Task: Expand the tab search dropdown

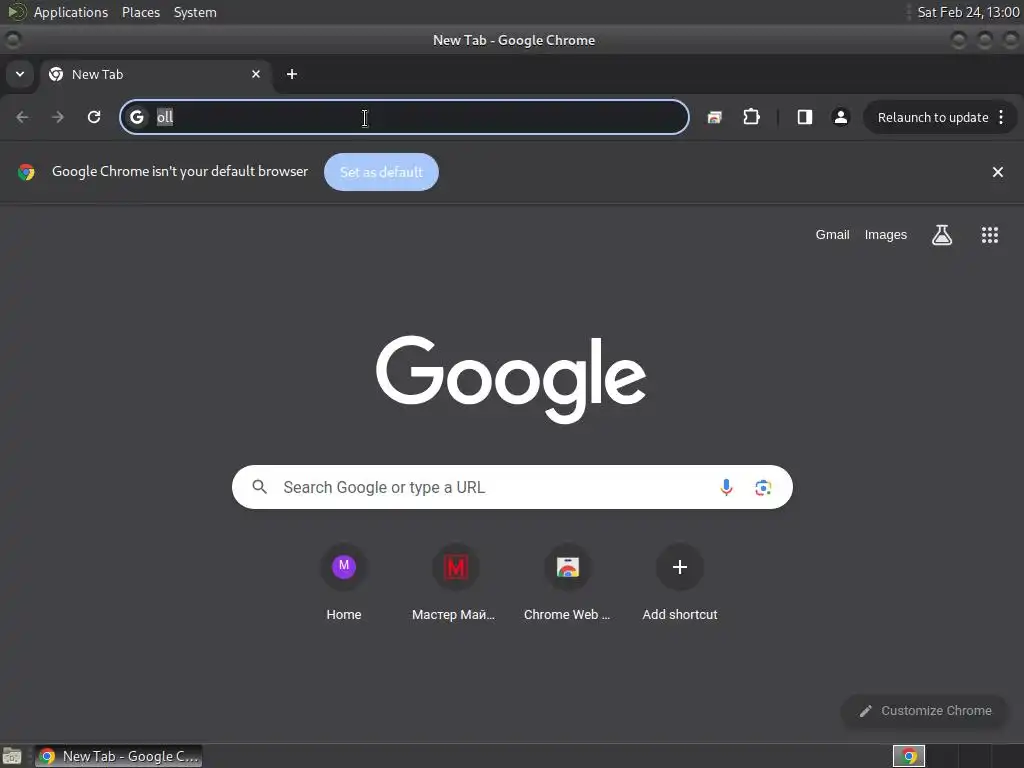Action: (x=20, y=74)
